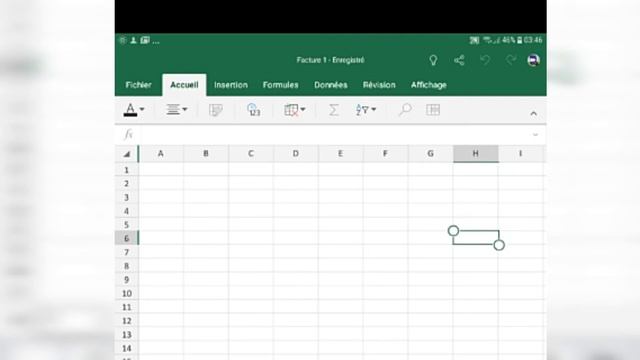Select column B header

(206, 153)
